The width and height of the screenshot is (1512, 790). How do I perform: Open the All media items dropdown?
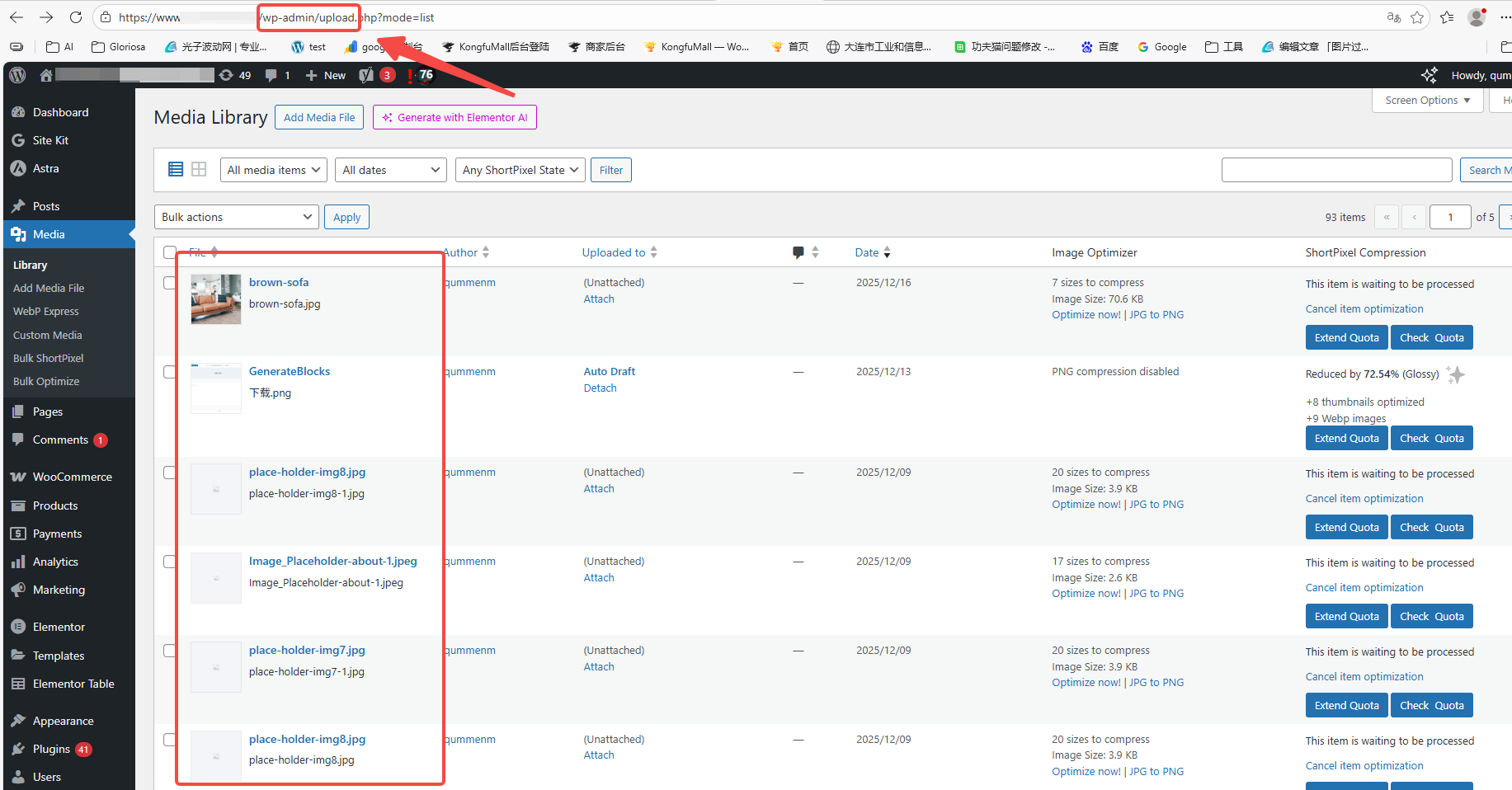(273, 170)
